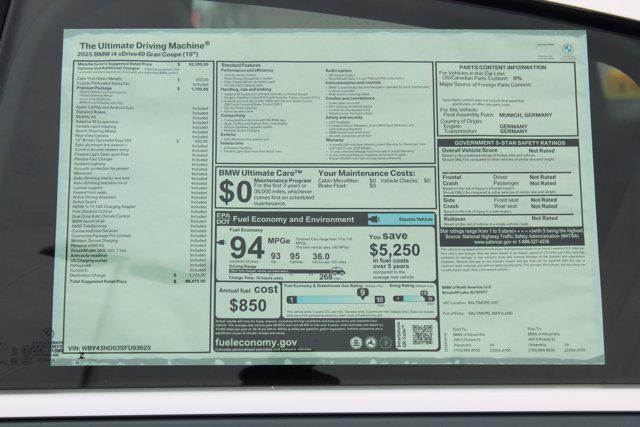Click the EPA DOT badge on the fuel header
640x427 pixels.
point(223,219)
